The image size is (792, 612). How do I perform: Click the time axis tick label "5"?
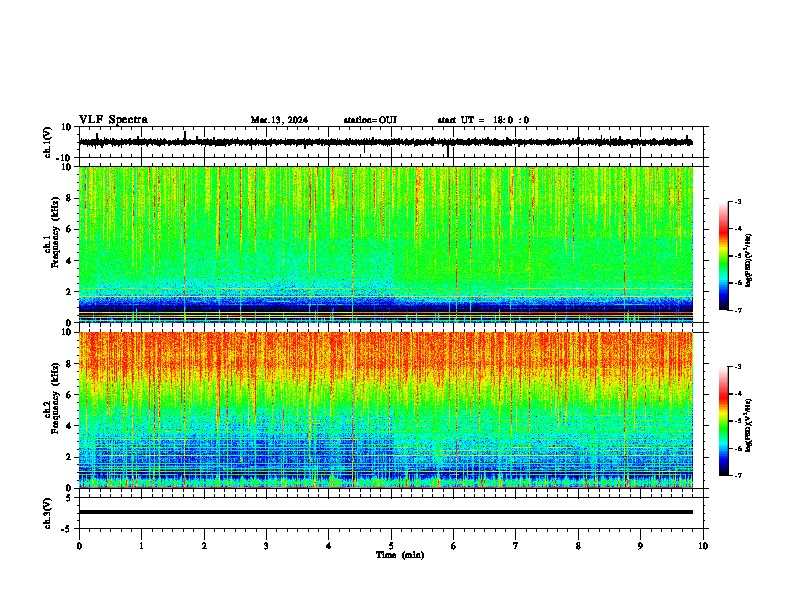pos(391,546)
